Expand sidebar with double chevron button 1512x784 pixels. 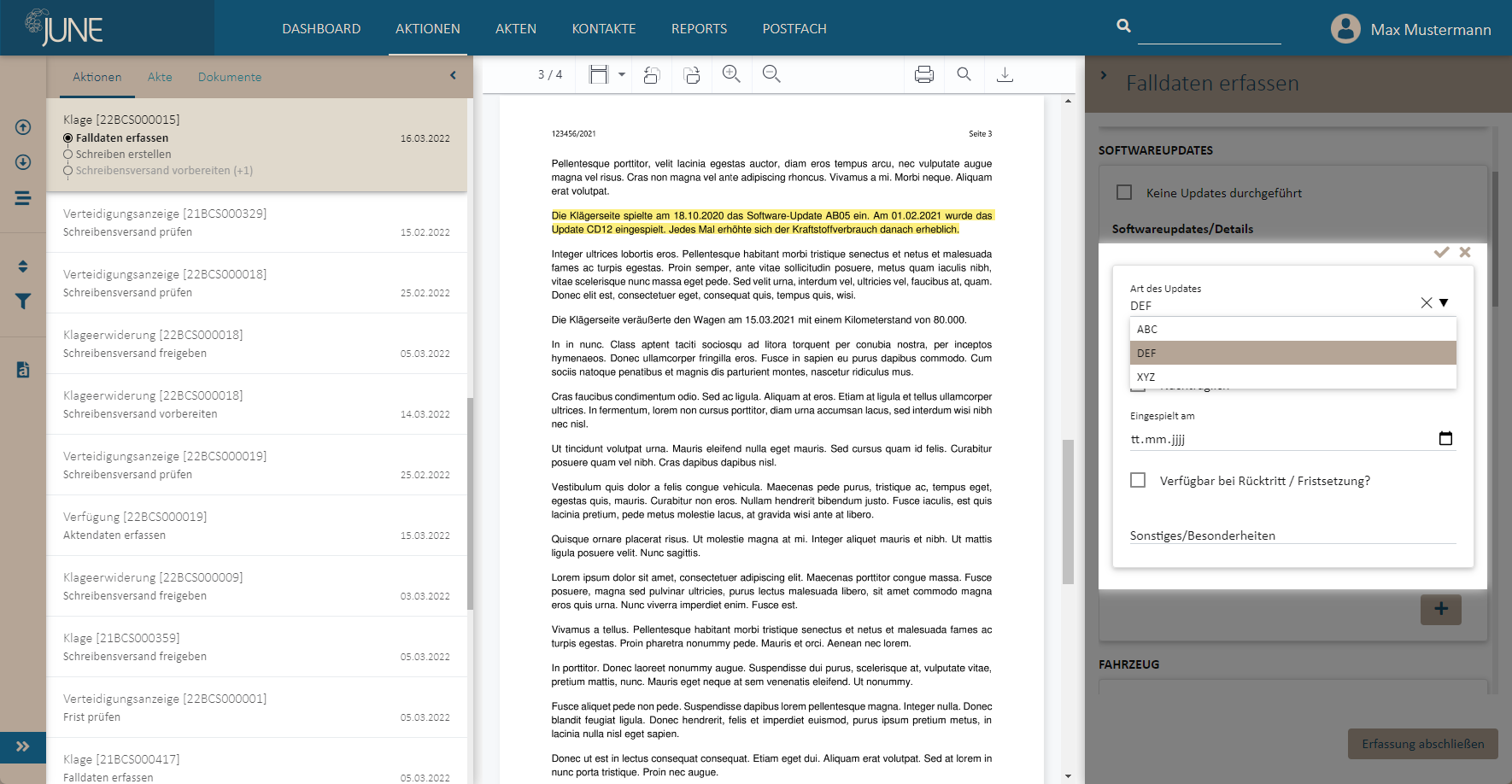point(23,746)
